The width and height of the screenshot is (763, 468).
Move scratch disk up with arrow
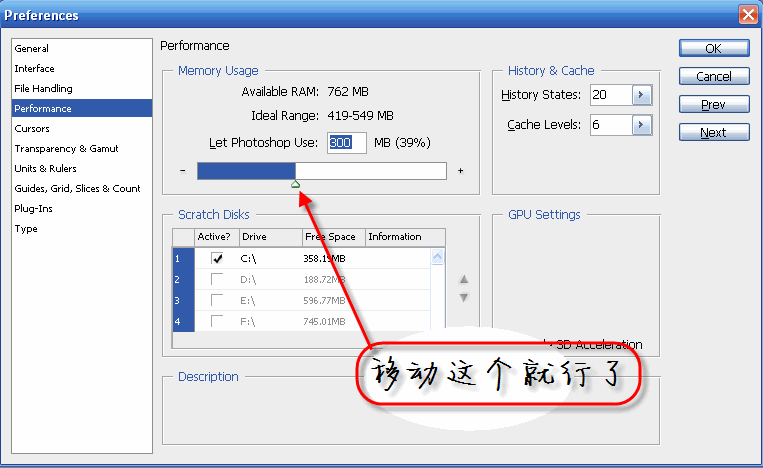(x=464, y=279)
